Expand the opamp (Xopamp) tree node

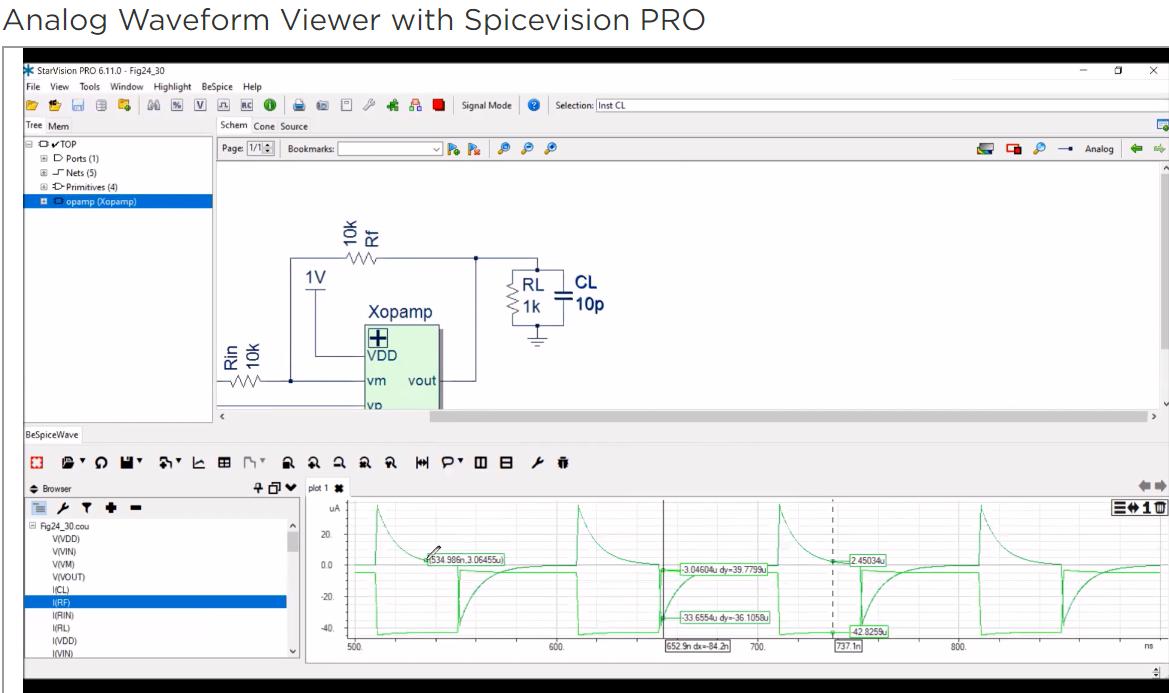tap(43, 201)
